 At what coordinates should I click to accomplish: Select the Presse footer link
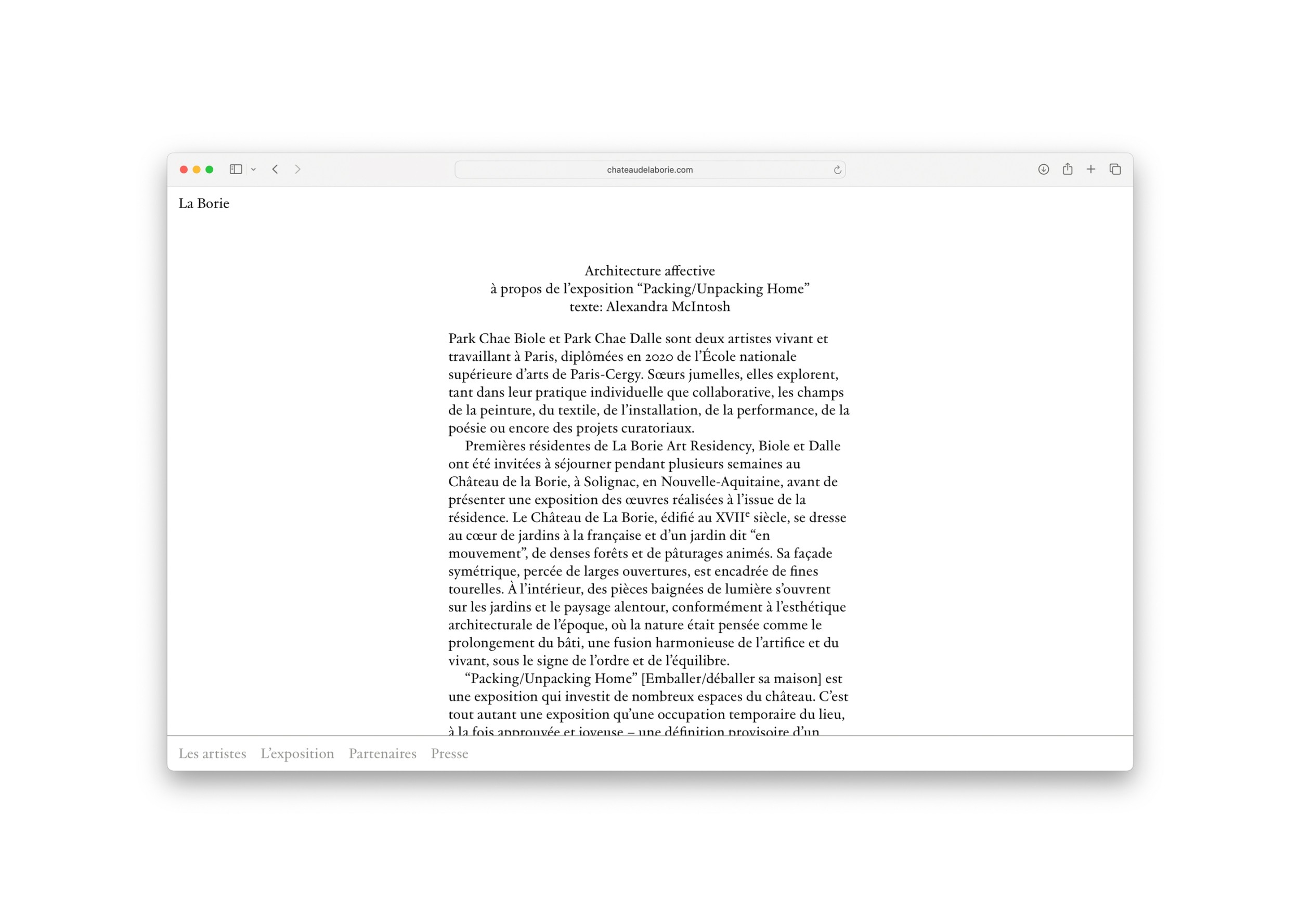[x=449, y=754]
